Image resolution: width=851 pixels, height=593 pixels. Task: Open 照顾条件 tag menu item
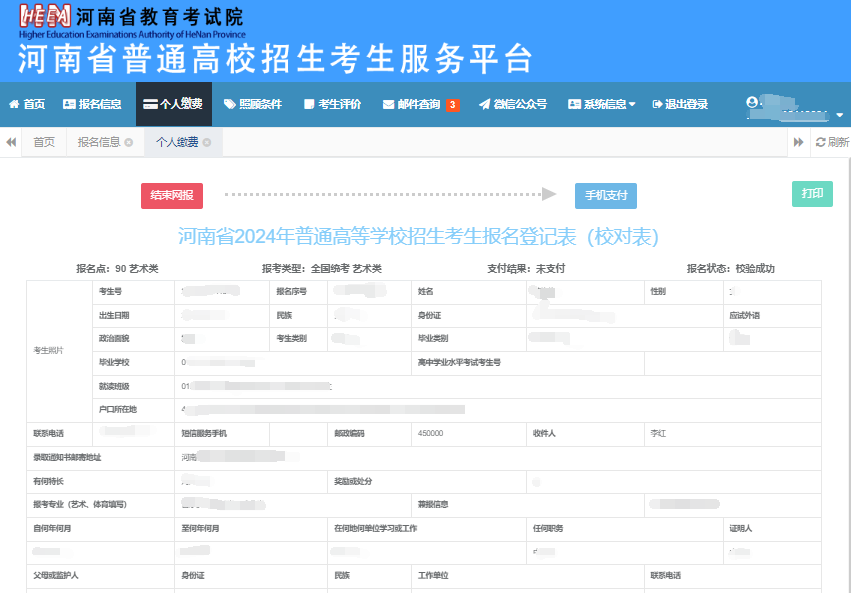click(253, 104)
